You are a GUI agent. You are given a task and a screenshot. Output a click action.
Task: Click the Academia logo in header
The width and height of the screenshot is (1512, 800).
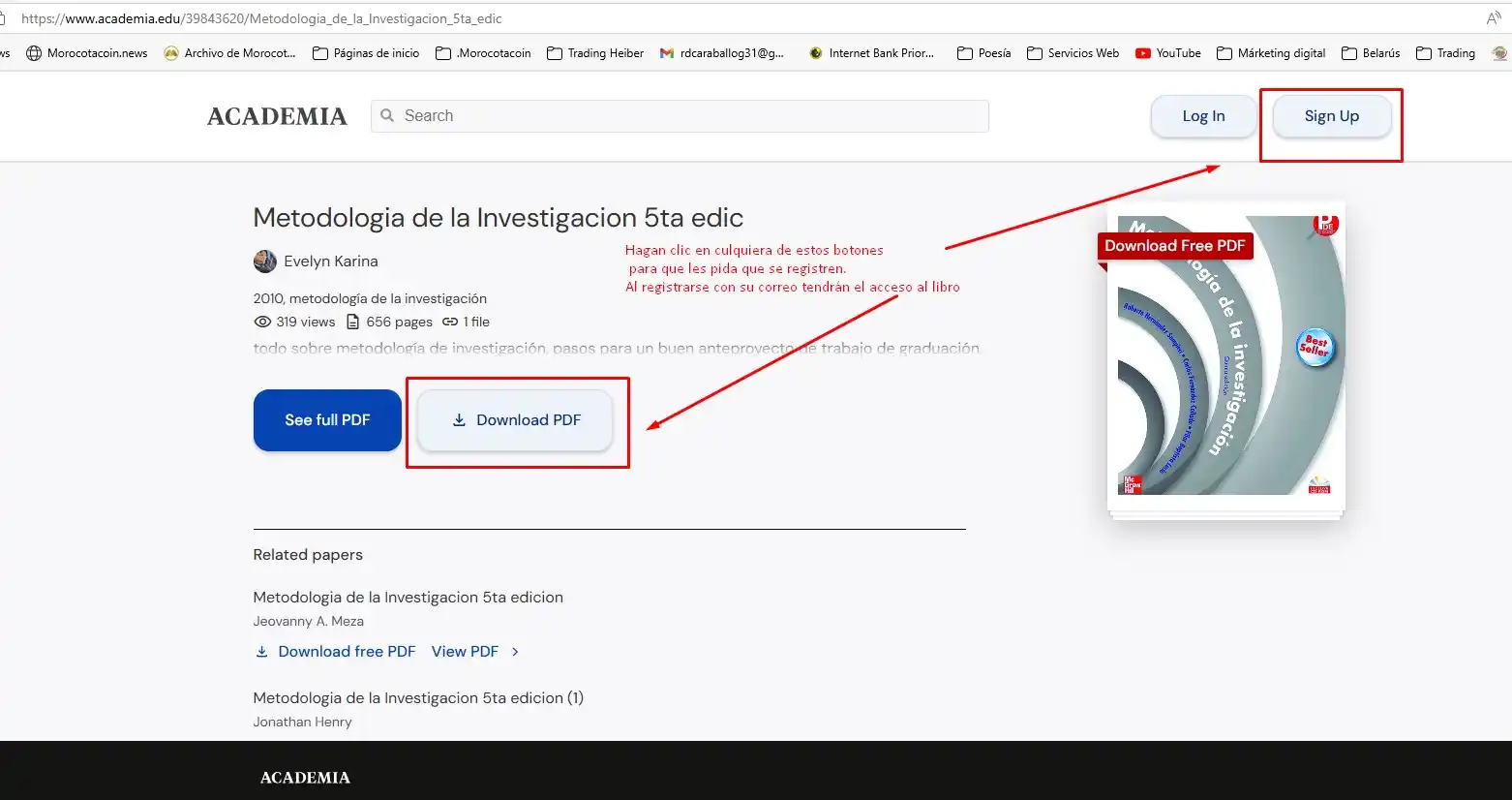[x=277, y=116]
